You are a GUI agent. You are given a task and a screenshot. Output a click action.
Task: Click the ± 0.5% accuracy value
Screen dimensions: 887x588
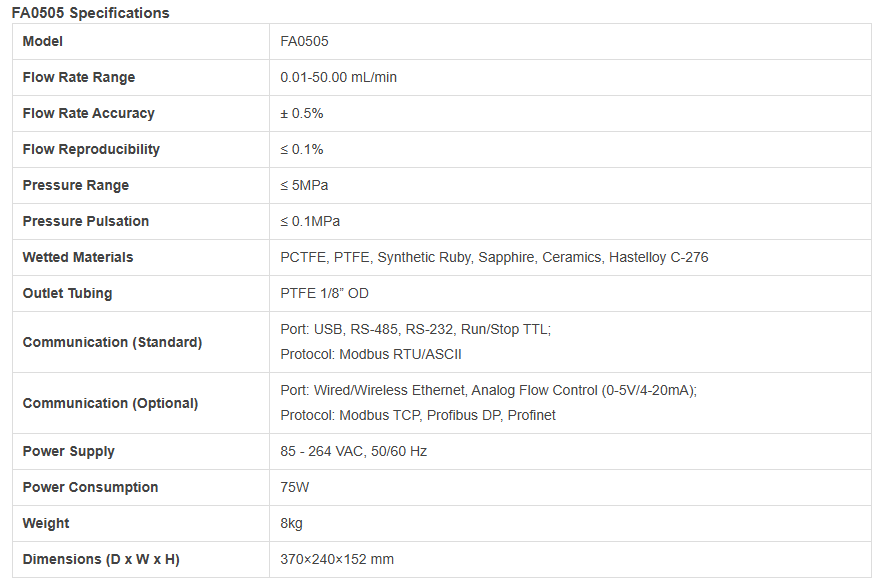tap(302, 113)
